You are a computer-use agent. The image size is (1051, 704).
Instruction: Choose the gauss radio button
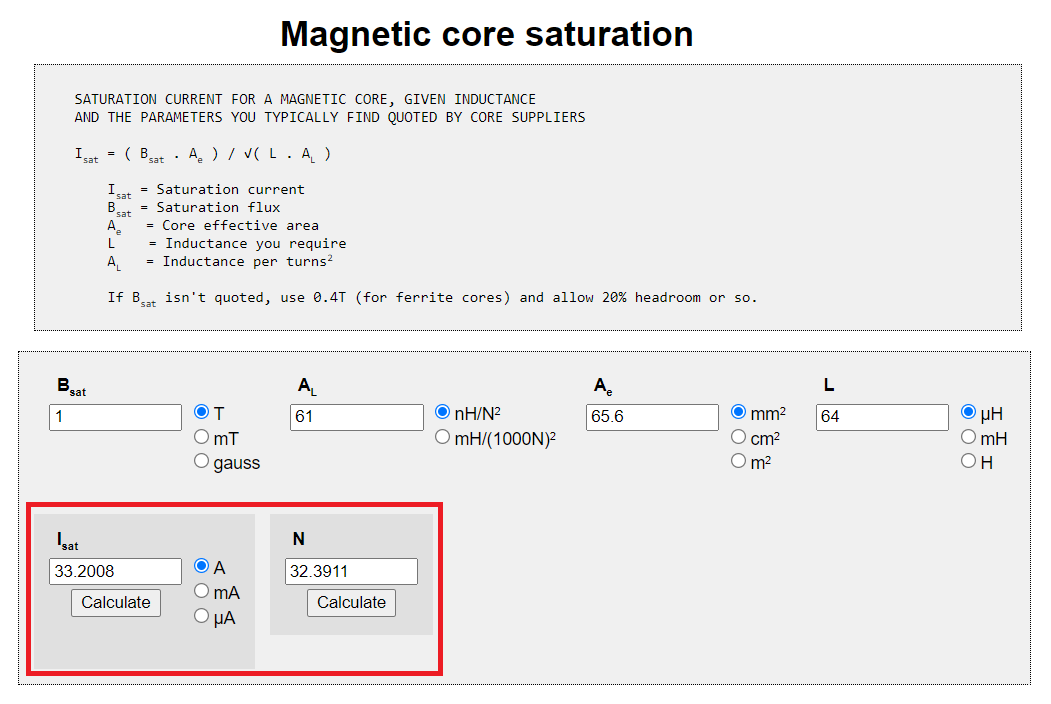point(202,461)
